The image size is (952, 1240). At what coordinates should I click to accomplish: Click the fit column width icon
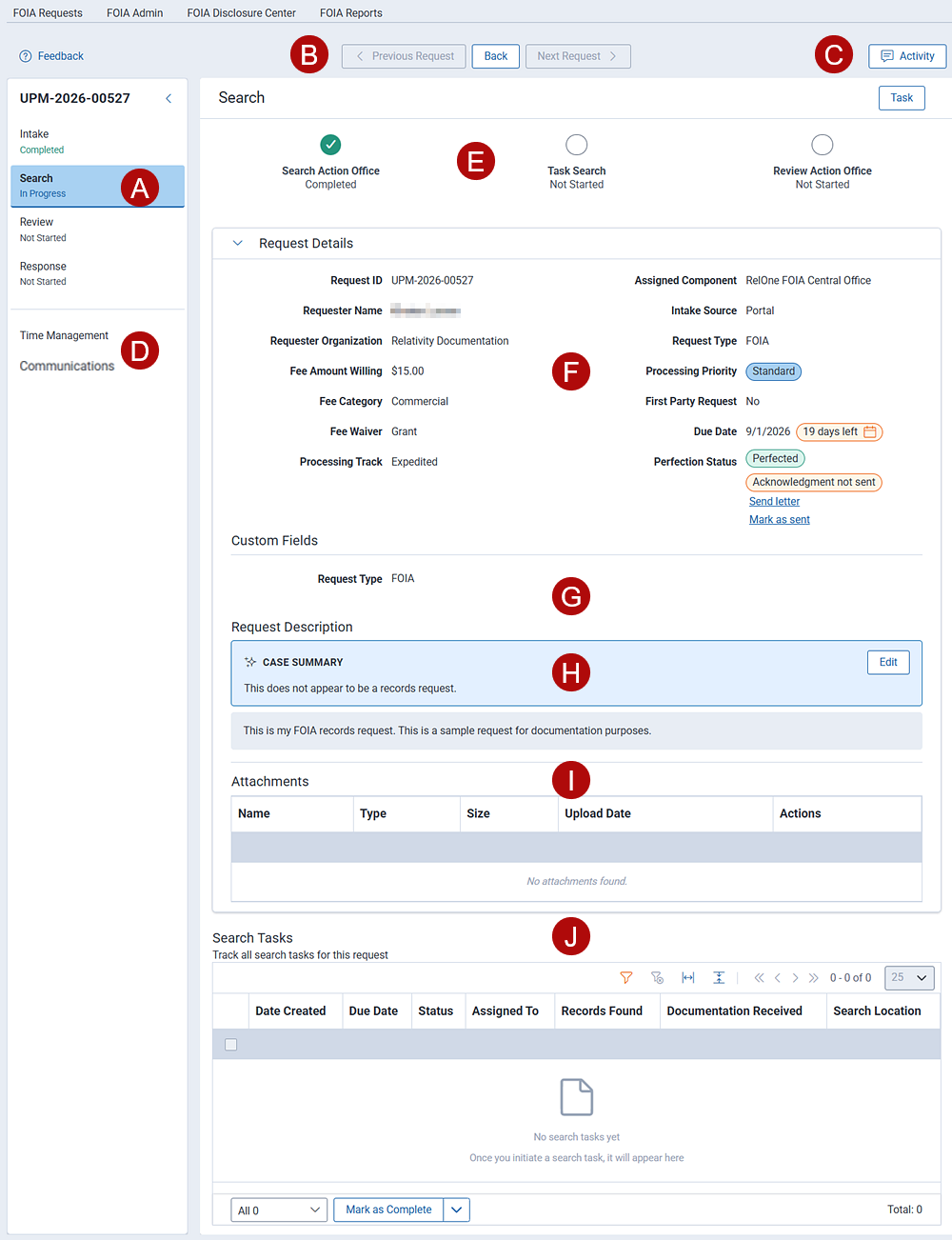point(688,978)
